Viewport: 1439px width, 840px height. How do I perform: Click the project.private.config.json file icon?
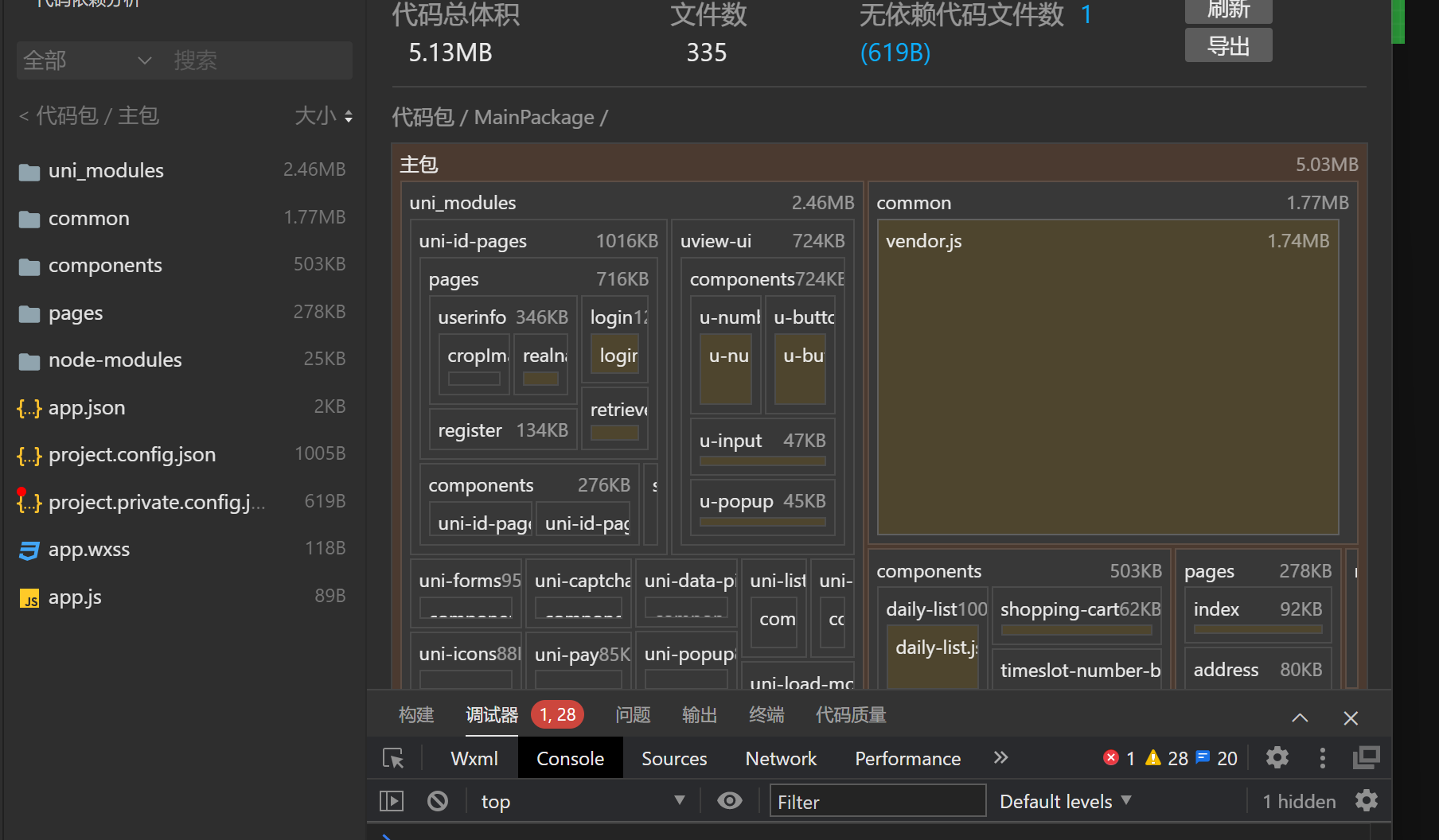coord(29,502)
